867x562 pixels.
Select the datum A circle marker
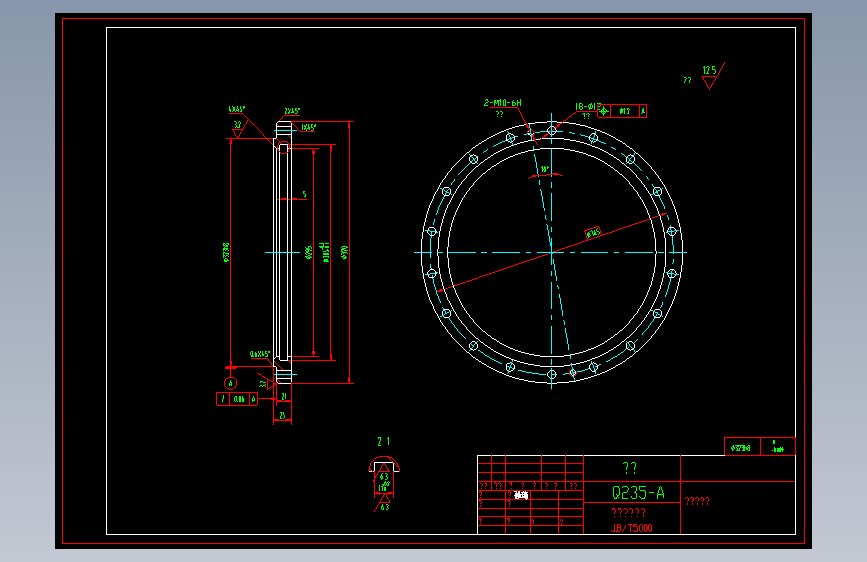(x=231, y=383)
